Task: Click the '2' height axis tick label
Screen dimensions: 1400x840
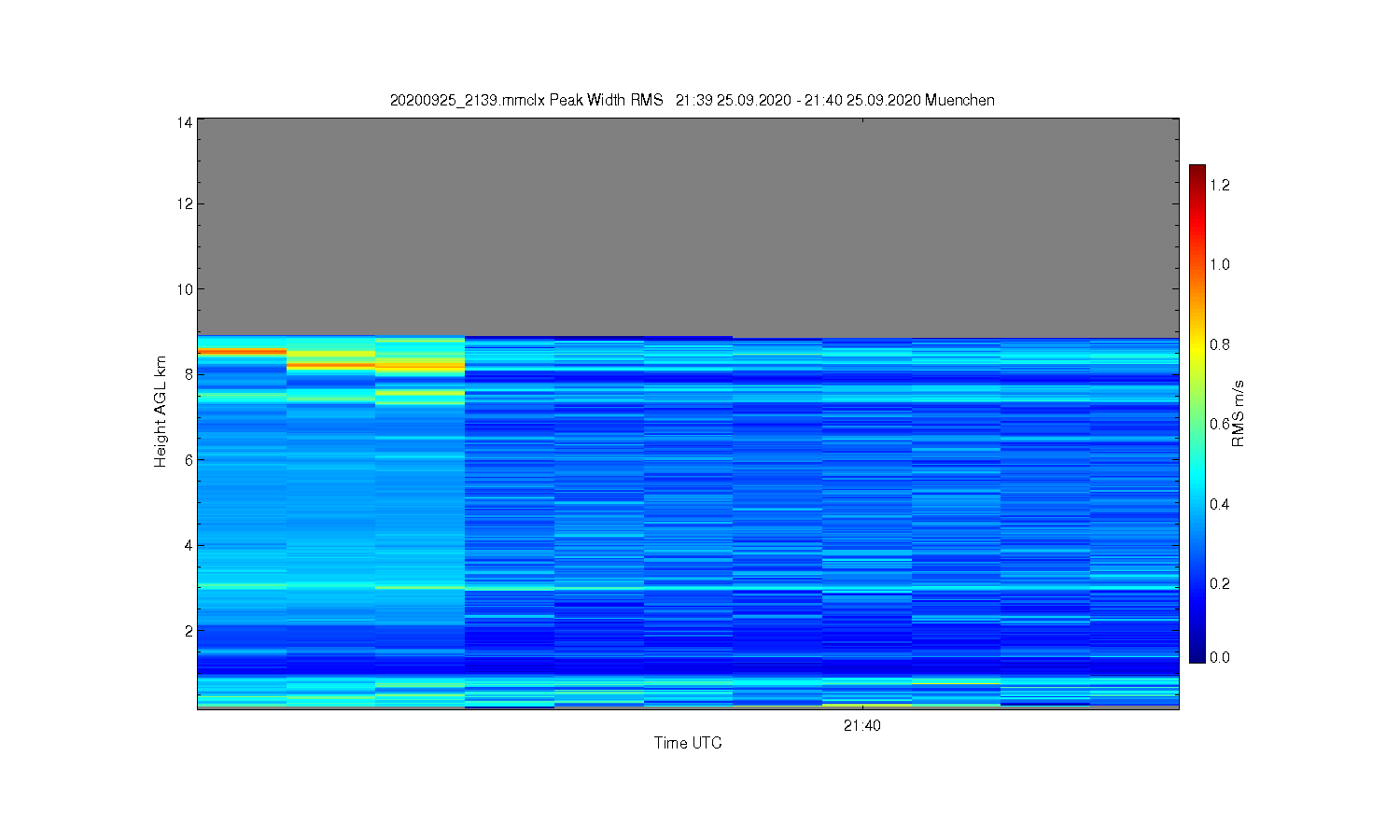Action: 189,631
